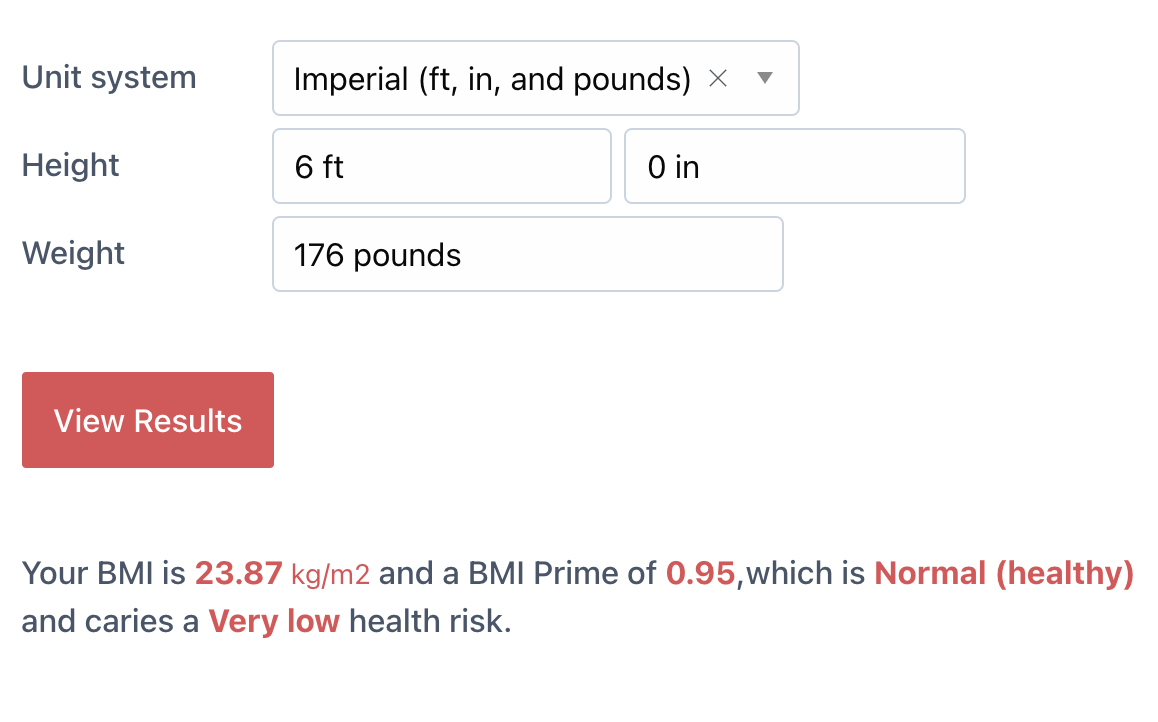Image resolution: width=1158 pixels, height=722 pixels.
Task: Click the dropdown chevron next to the clear icon
Action: coord(765,78)
